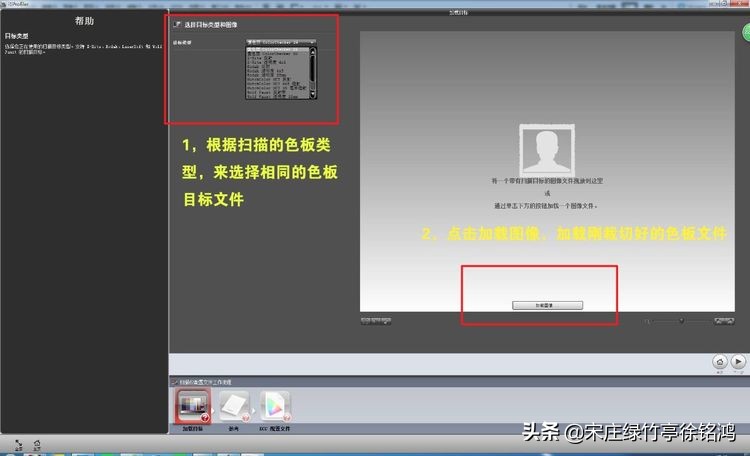
Task: Click the 选择目标类型和图像 section header icon
Action: tap(177, 24)
